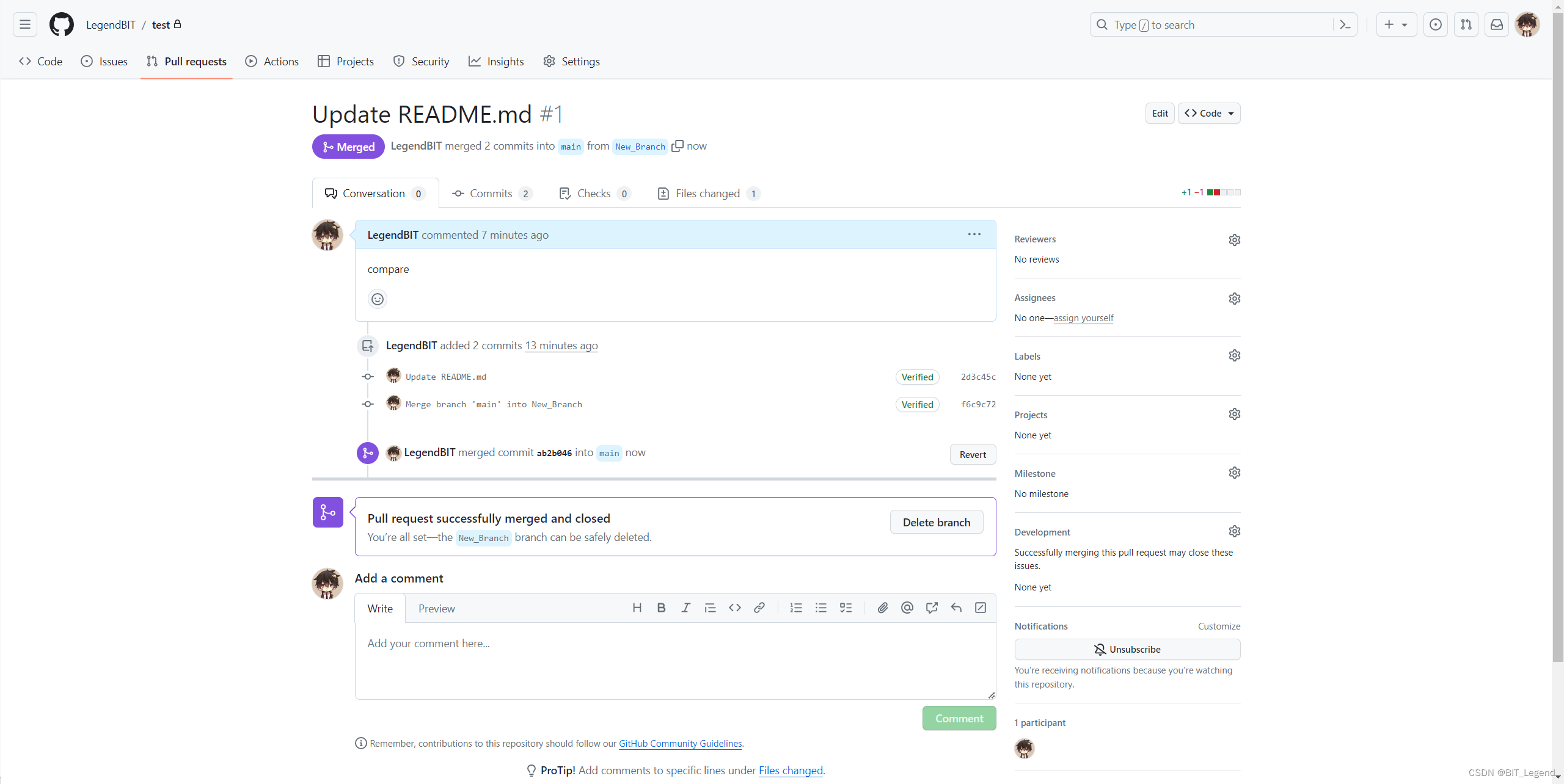The image size is (1564, 784).
Task: Click the assign yourself link
Action: pos(1083,318)
